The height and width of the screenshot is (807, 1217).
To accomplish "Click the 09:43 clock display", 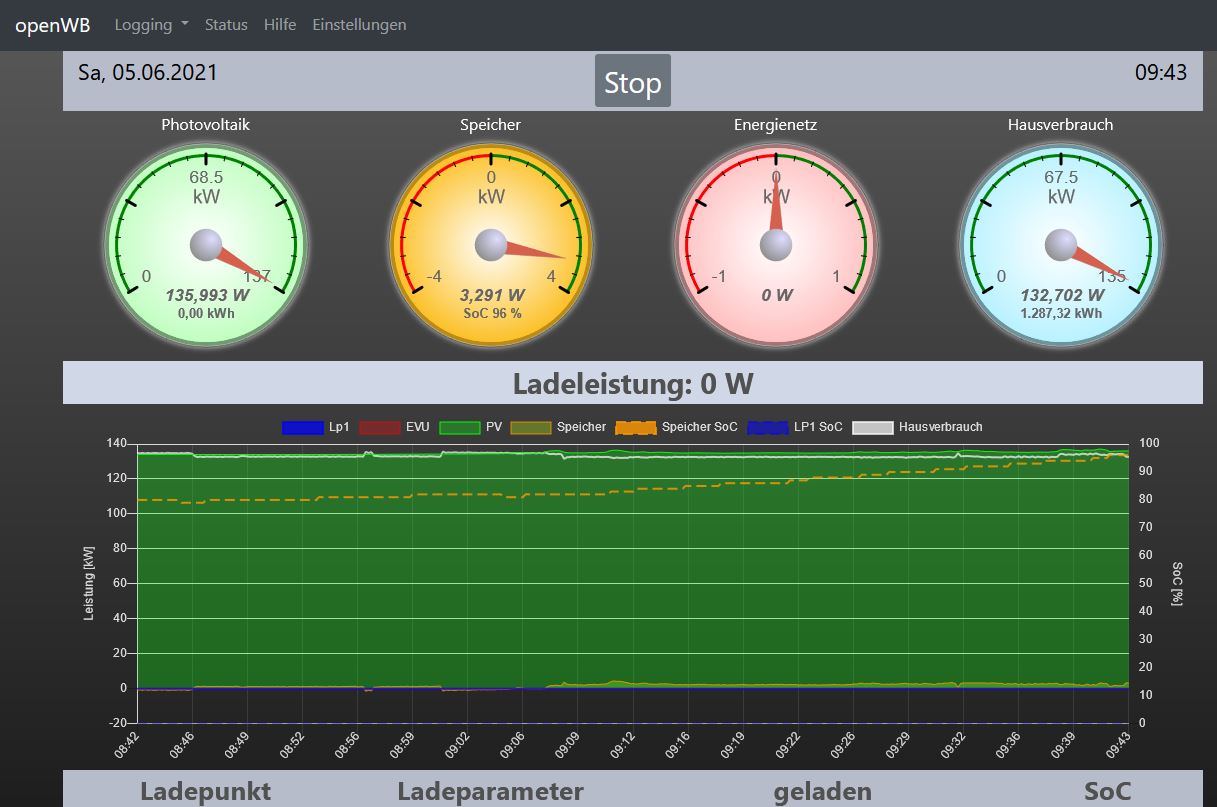I will [x=1160, y=72].
